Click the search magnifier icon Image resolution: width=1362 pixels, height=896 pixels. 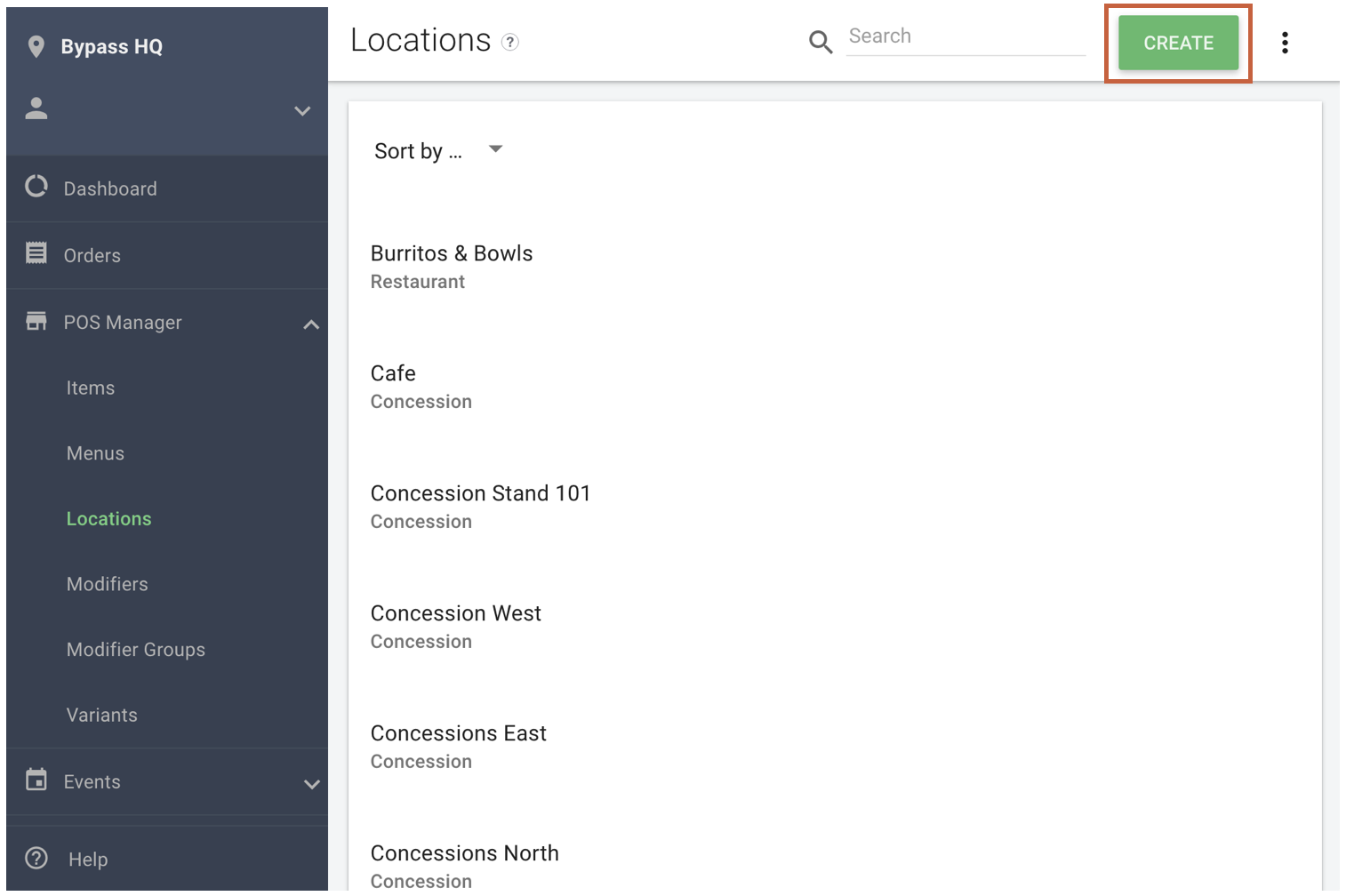point(821,42)
